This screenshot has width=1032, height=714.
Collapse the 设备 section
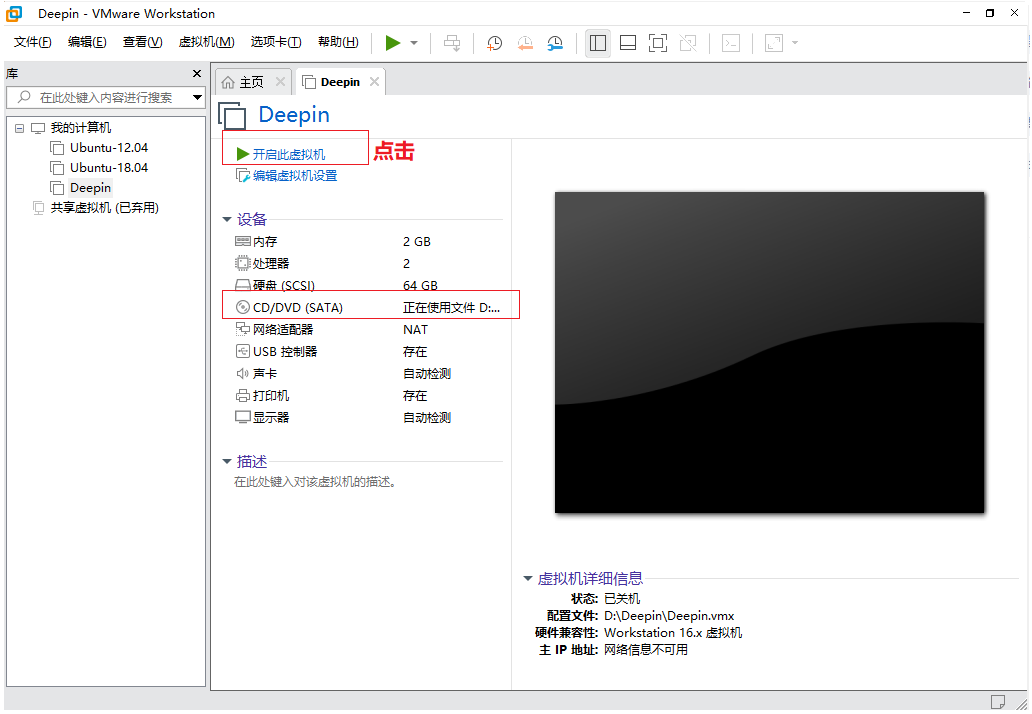click(x=227, y=220)
